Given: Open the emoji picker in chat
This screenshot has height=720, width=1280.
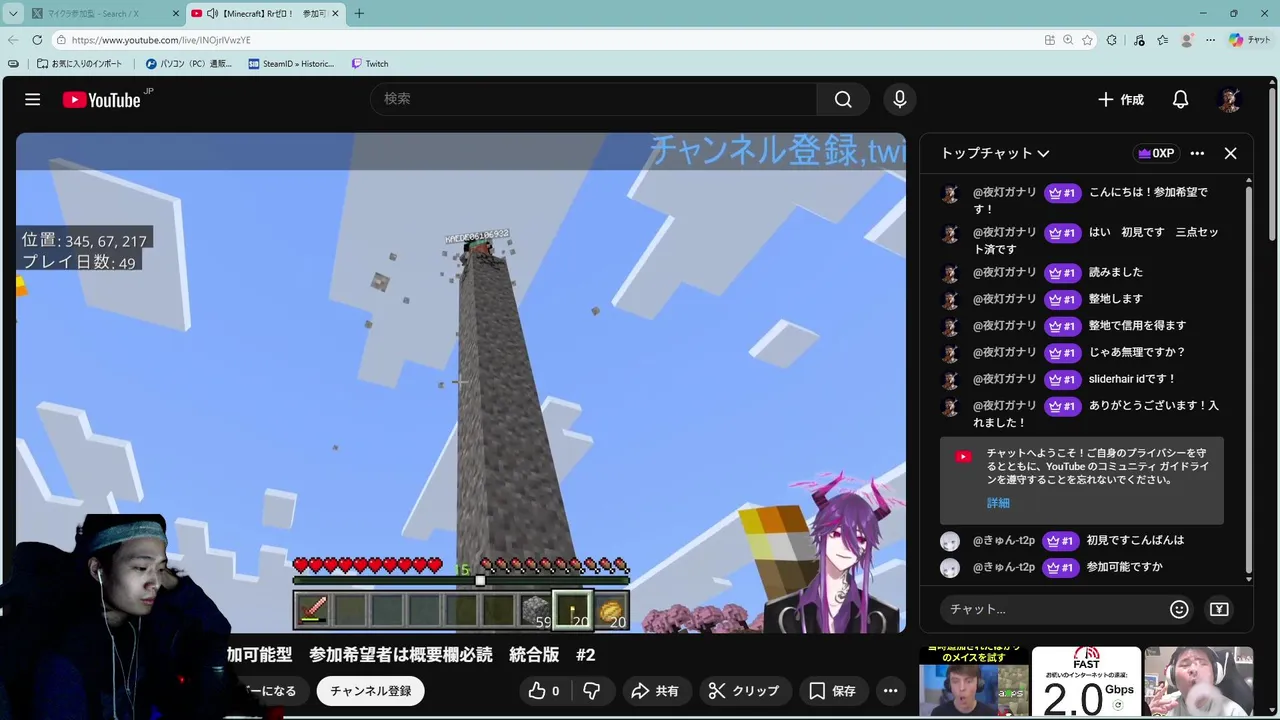Looking at the screenshot, I should 1180,609.
